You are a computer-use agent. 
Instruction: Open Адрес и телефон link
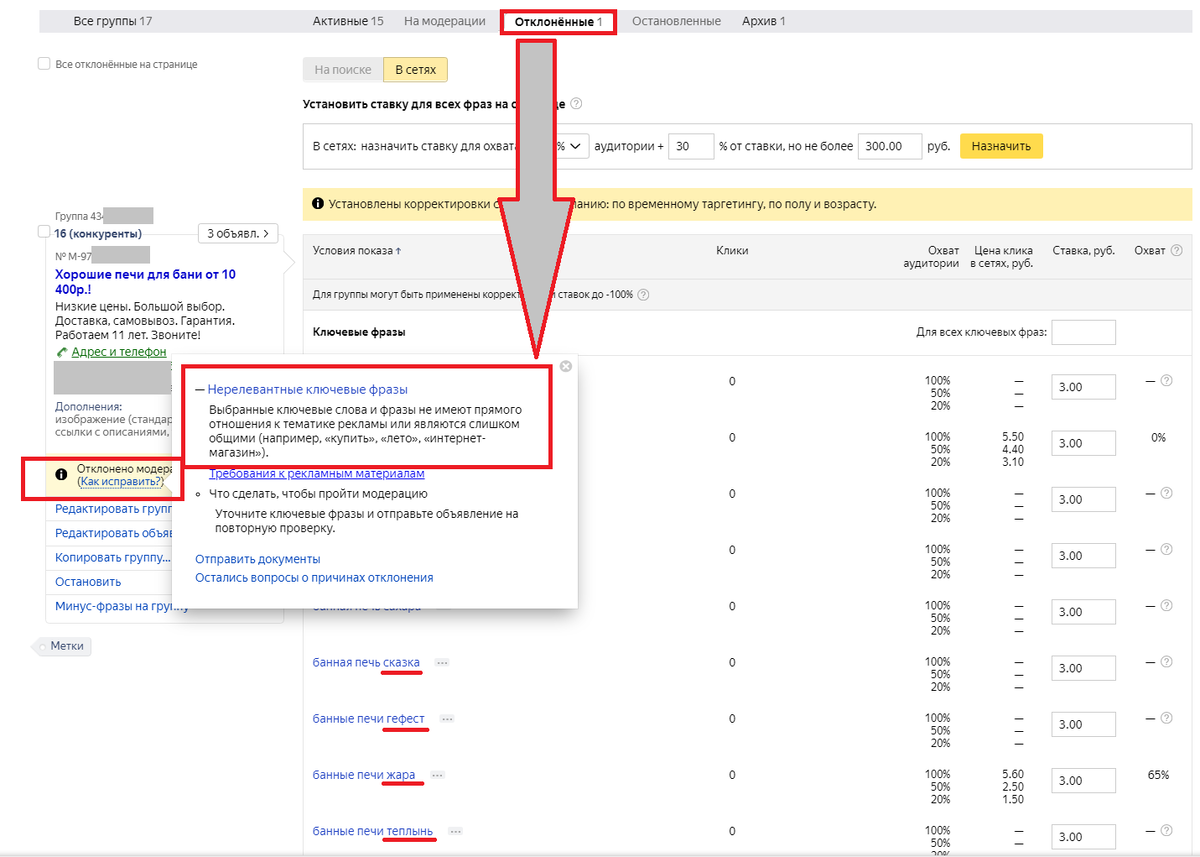[x=119, y=352]
